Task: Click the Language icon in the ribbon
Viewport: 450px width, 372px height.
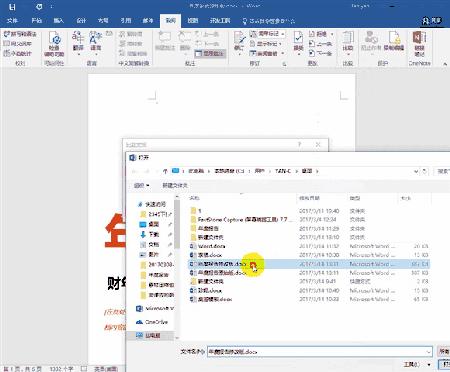Action: 96,41
